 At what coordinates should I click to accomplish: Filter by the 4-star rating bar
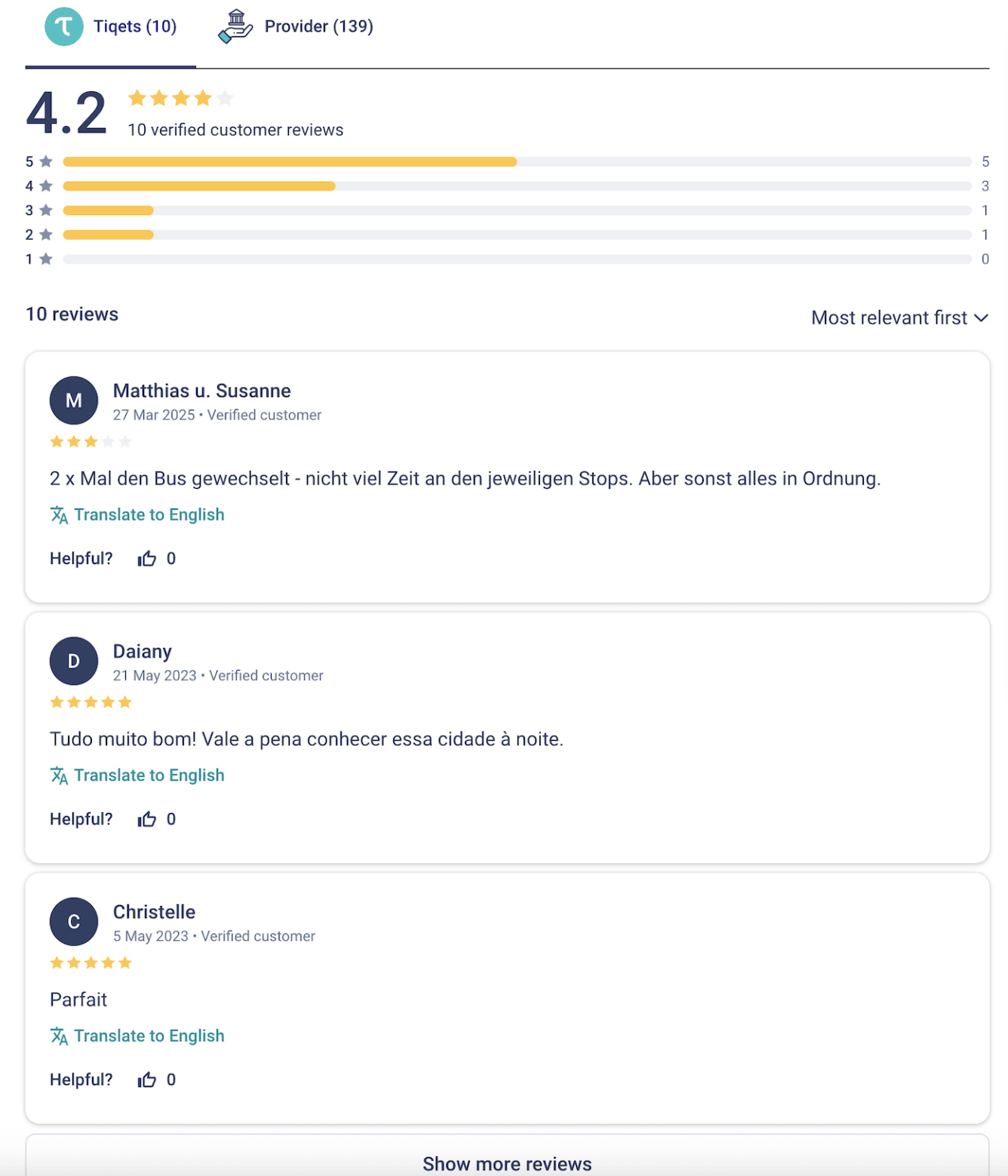pyautogui.click(x=516, y=186)
